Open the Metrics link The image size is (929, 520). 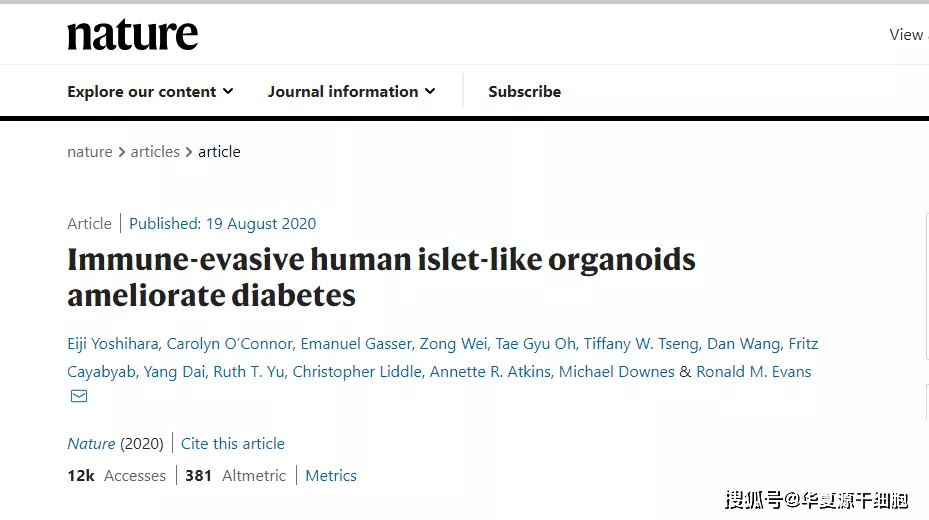click(331, 476)
